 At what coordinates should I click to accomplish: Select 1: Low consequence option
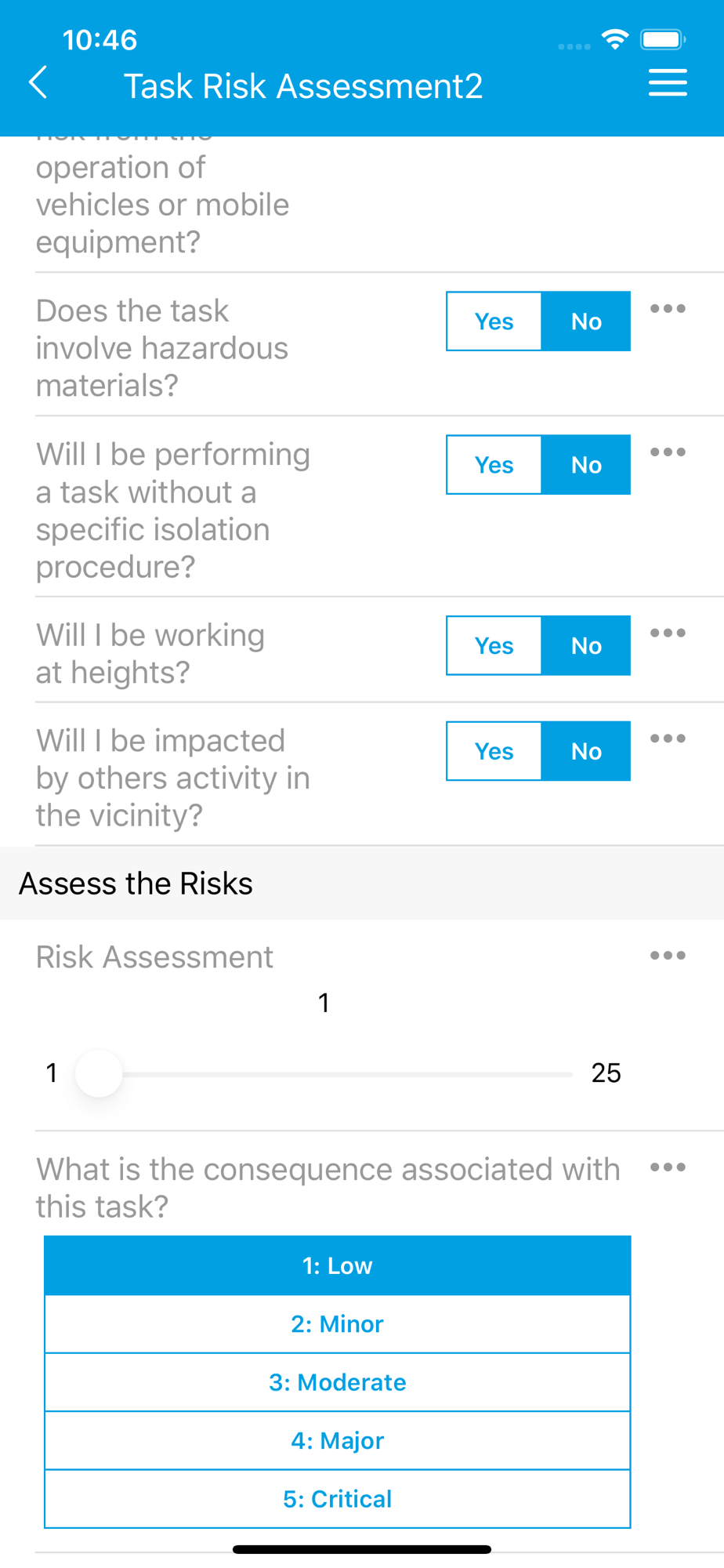pos(338,1265)
